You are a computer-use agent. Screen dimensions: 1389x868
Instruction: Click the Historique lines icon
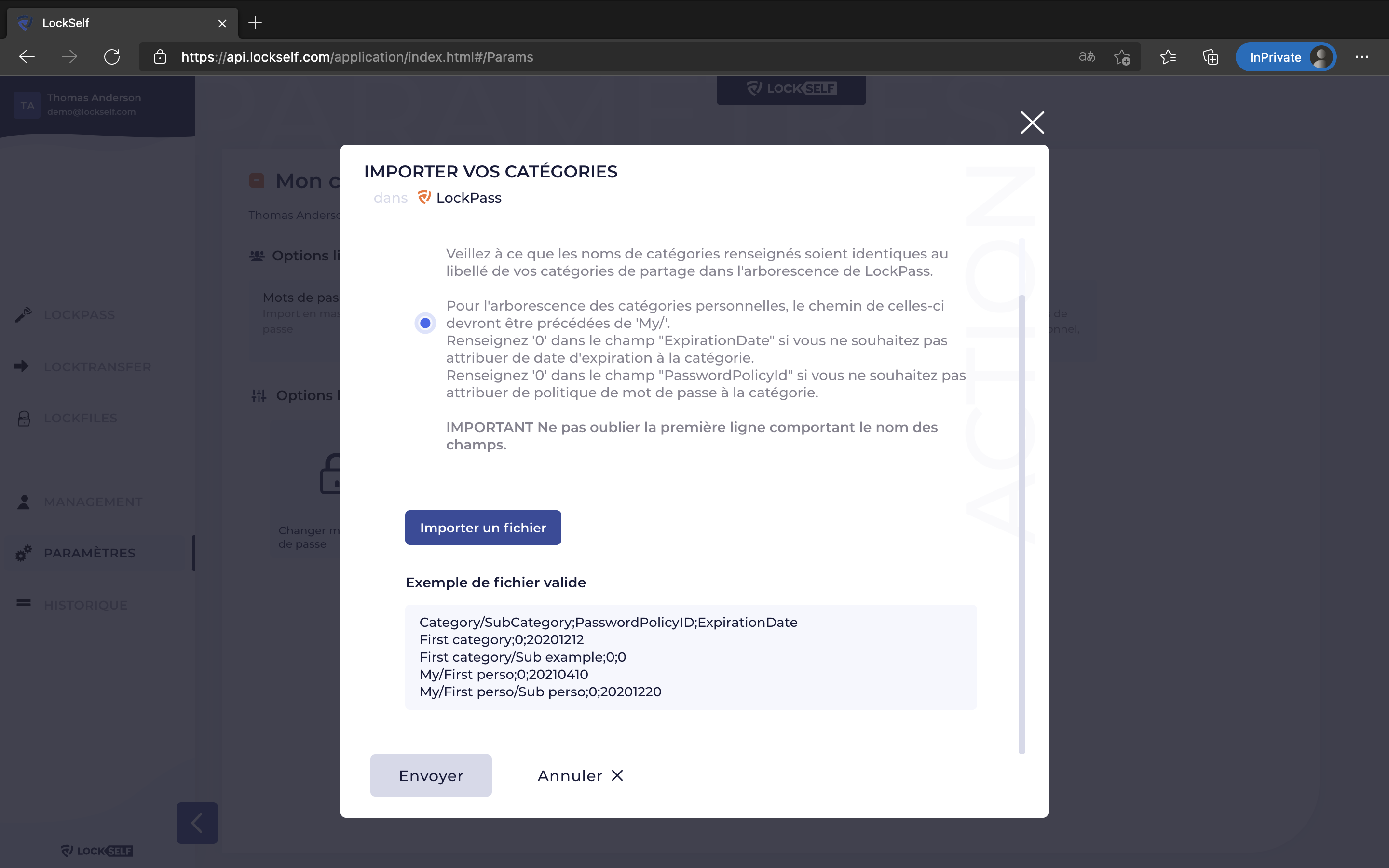[24, 603]
